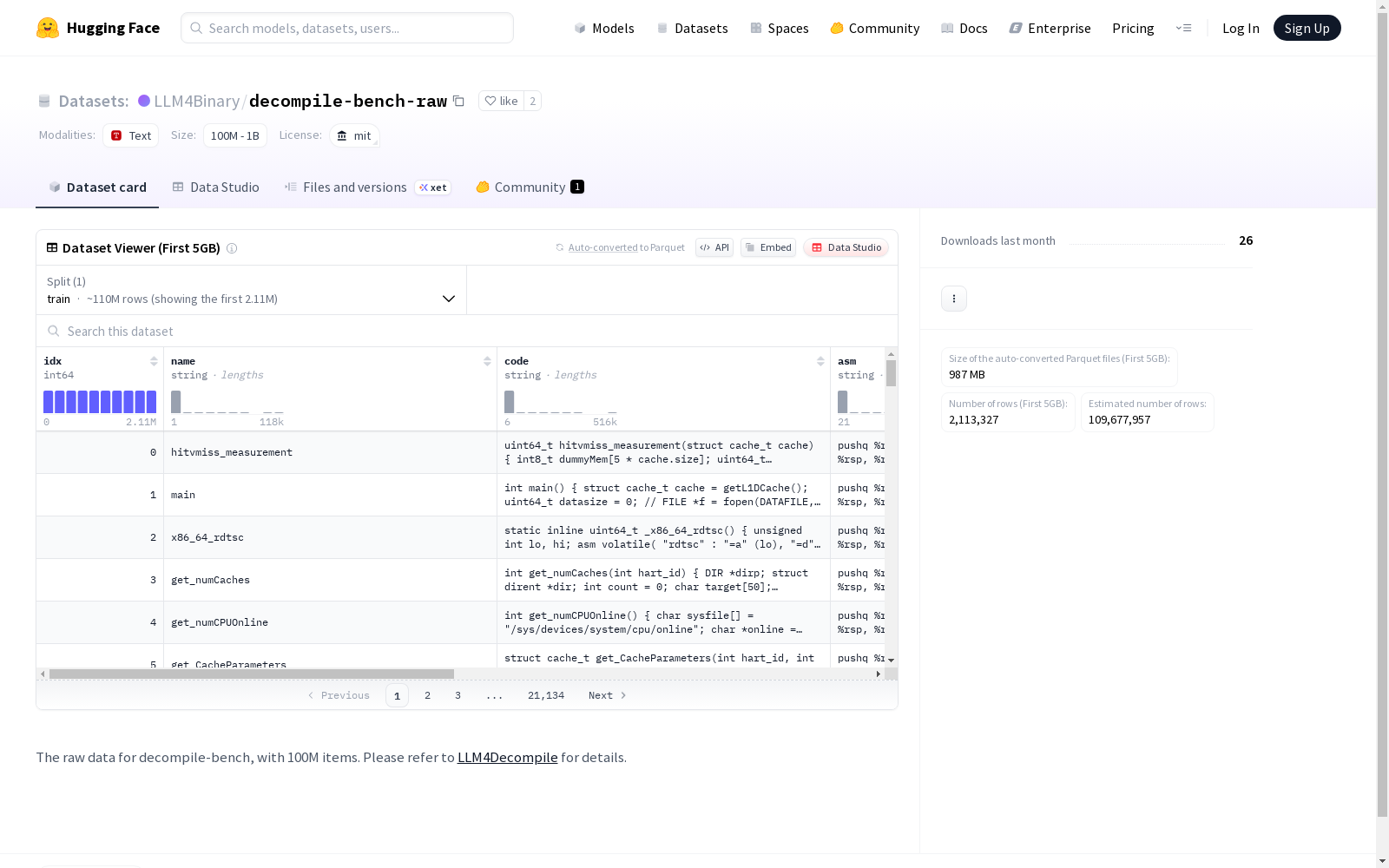Viewport: 1389px width, 868px height.
Task: Click the LLM4Binary organization name link
Action: coord(196,101)
